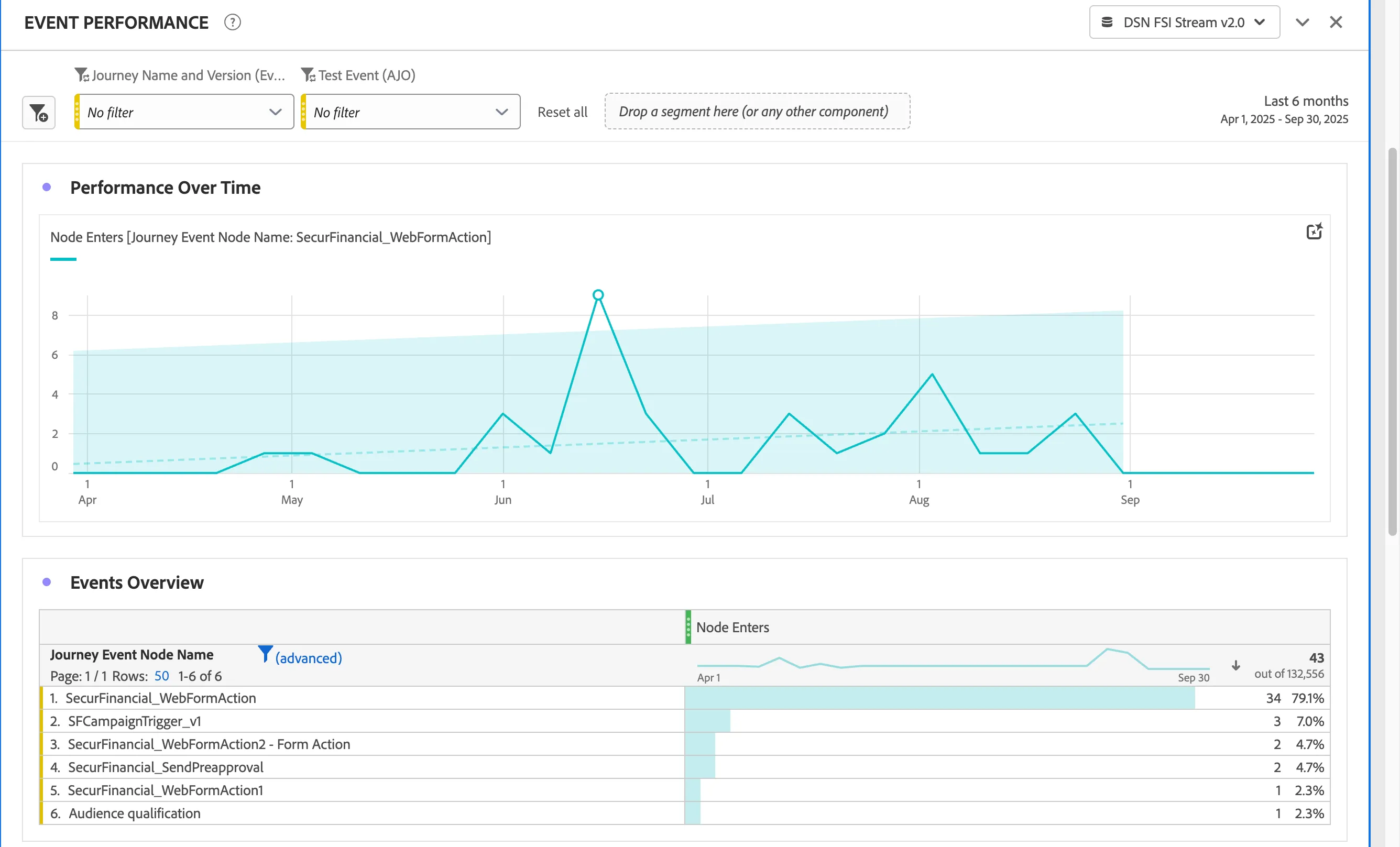Open chart export/share icon in Performance Over Time

1314,231
